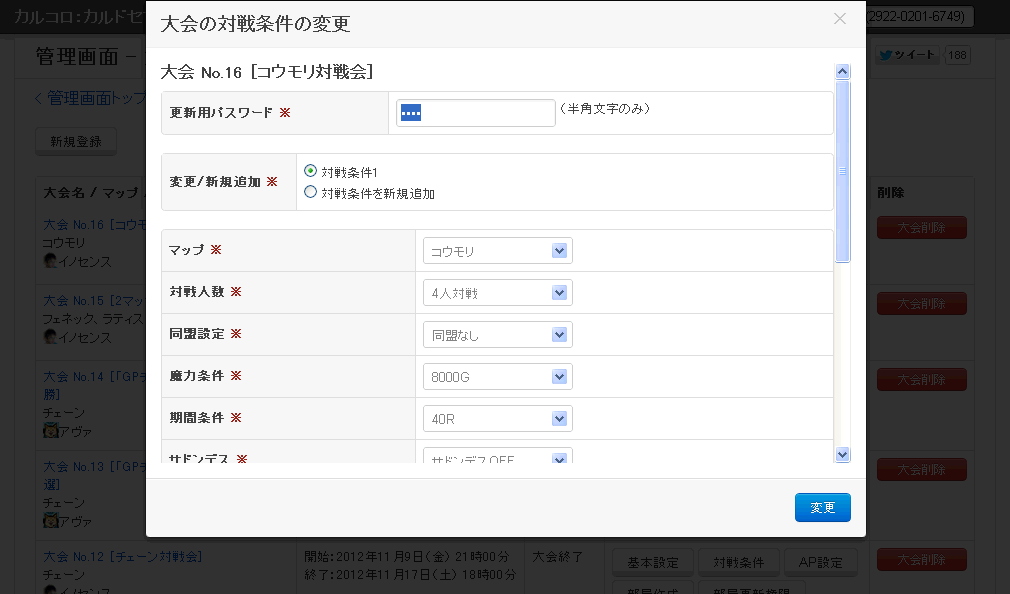Click the アヴァ avatar under 大会 No.13

49,521
